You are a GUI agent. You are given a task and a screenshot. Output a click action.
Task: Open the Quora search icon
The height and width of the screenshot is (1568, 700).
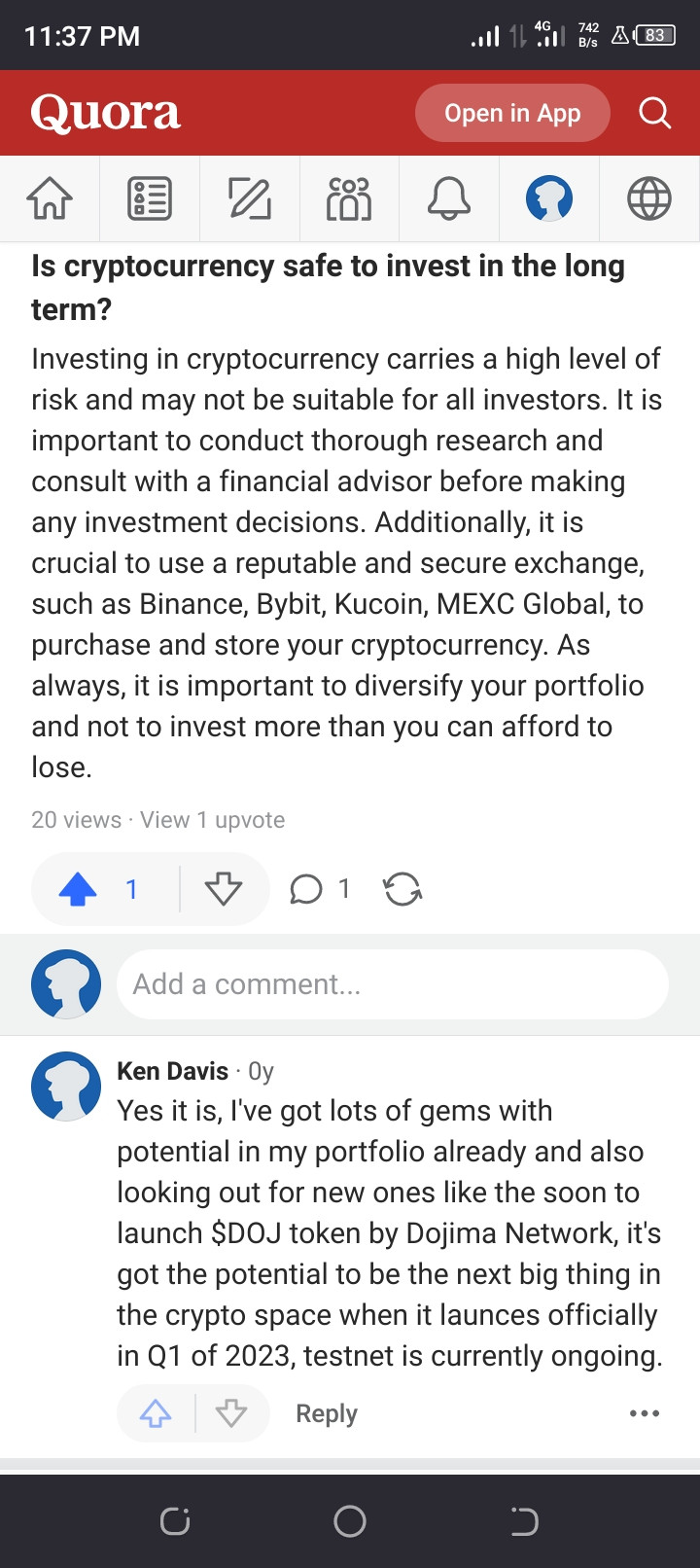pos(654,113)
